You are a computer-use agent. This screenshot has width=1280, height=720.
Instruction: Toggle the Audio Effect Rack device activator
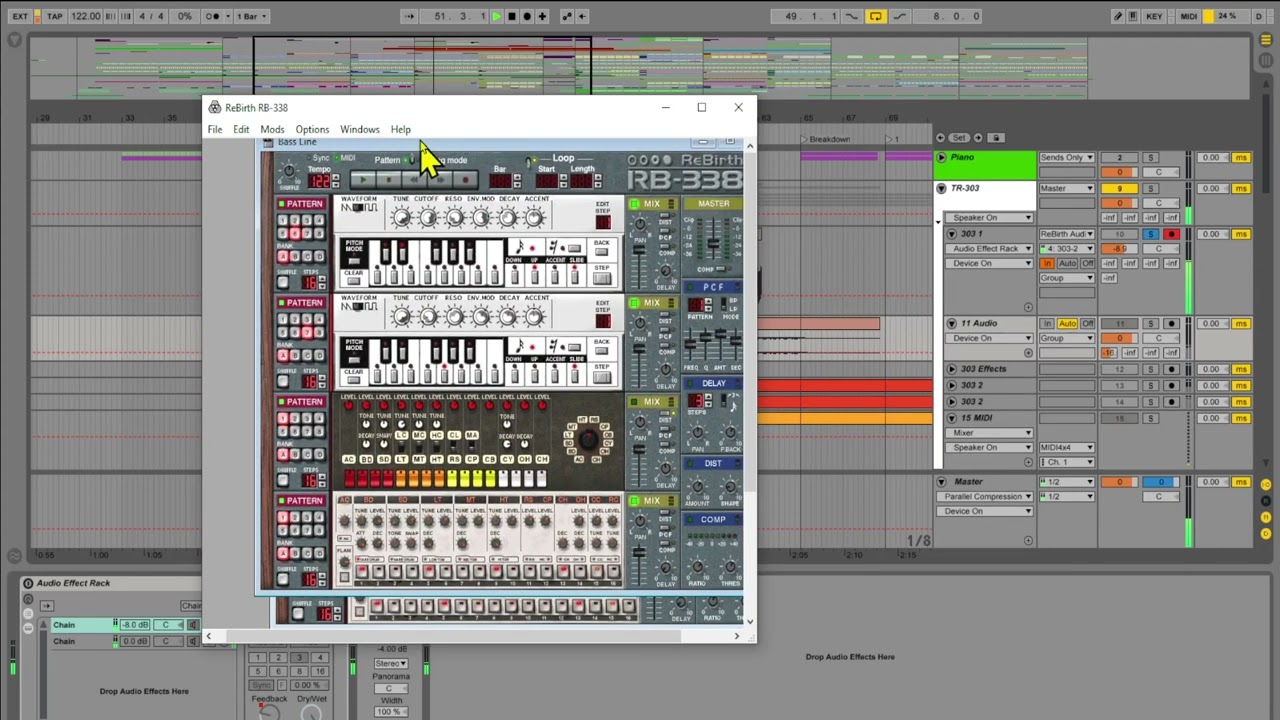[x=28, y=583]
